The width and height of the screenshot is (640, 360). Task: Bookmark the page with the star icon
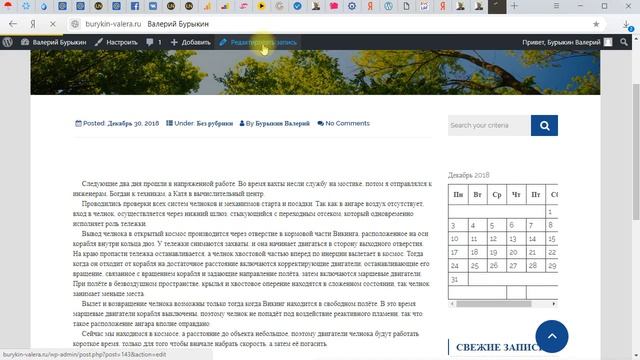click(x=596, y=24)
